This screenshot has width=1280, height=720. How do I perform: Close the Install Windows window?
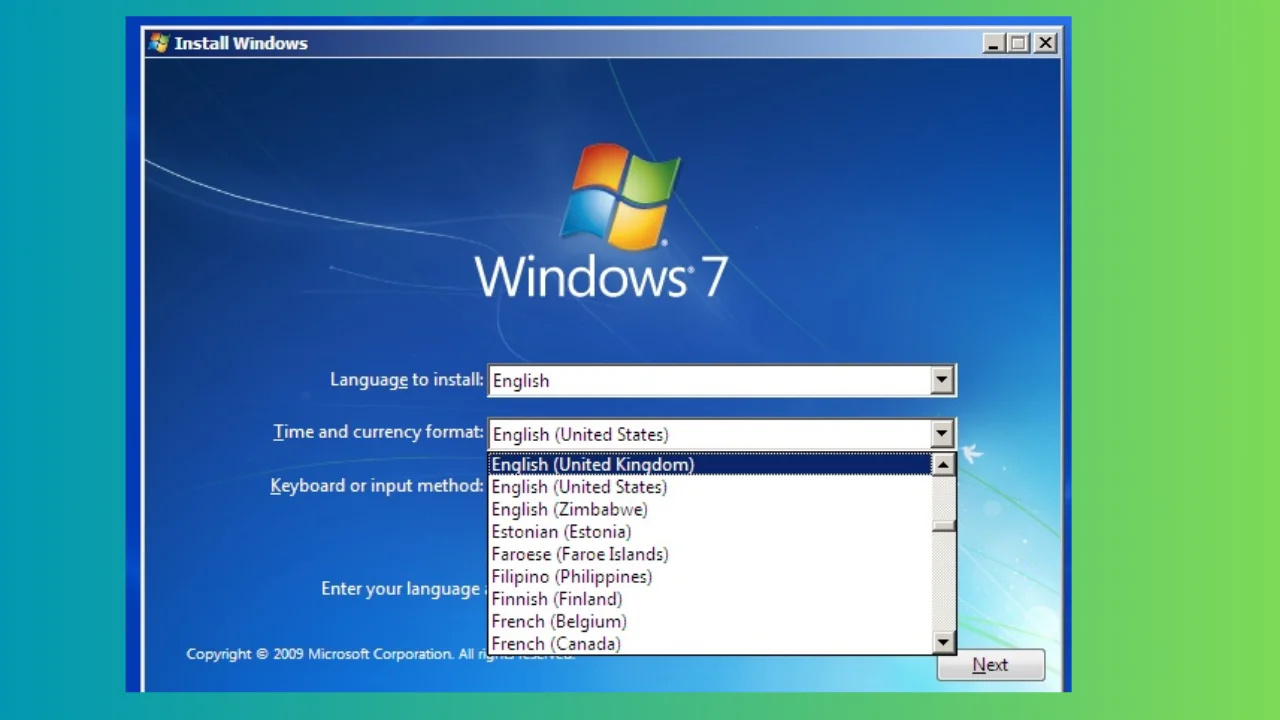click(1045, 43)
